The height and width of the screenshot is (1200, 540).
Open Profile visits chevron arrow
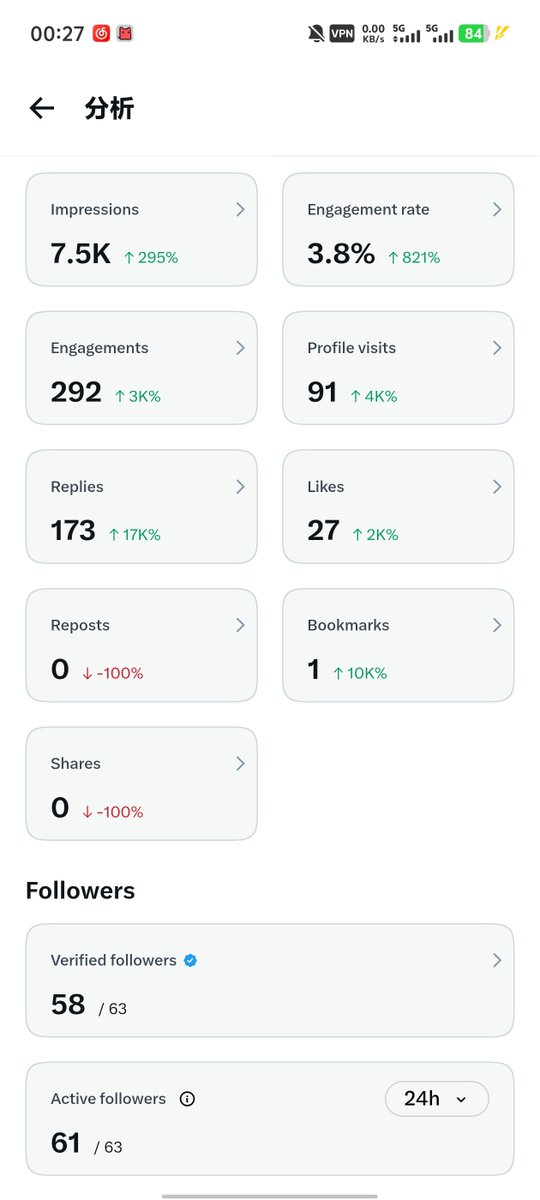497,348
